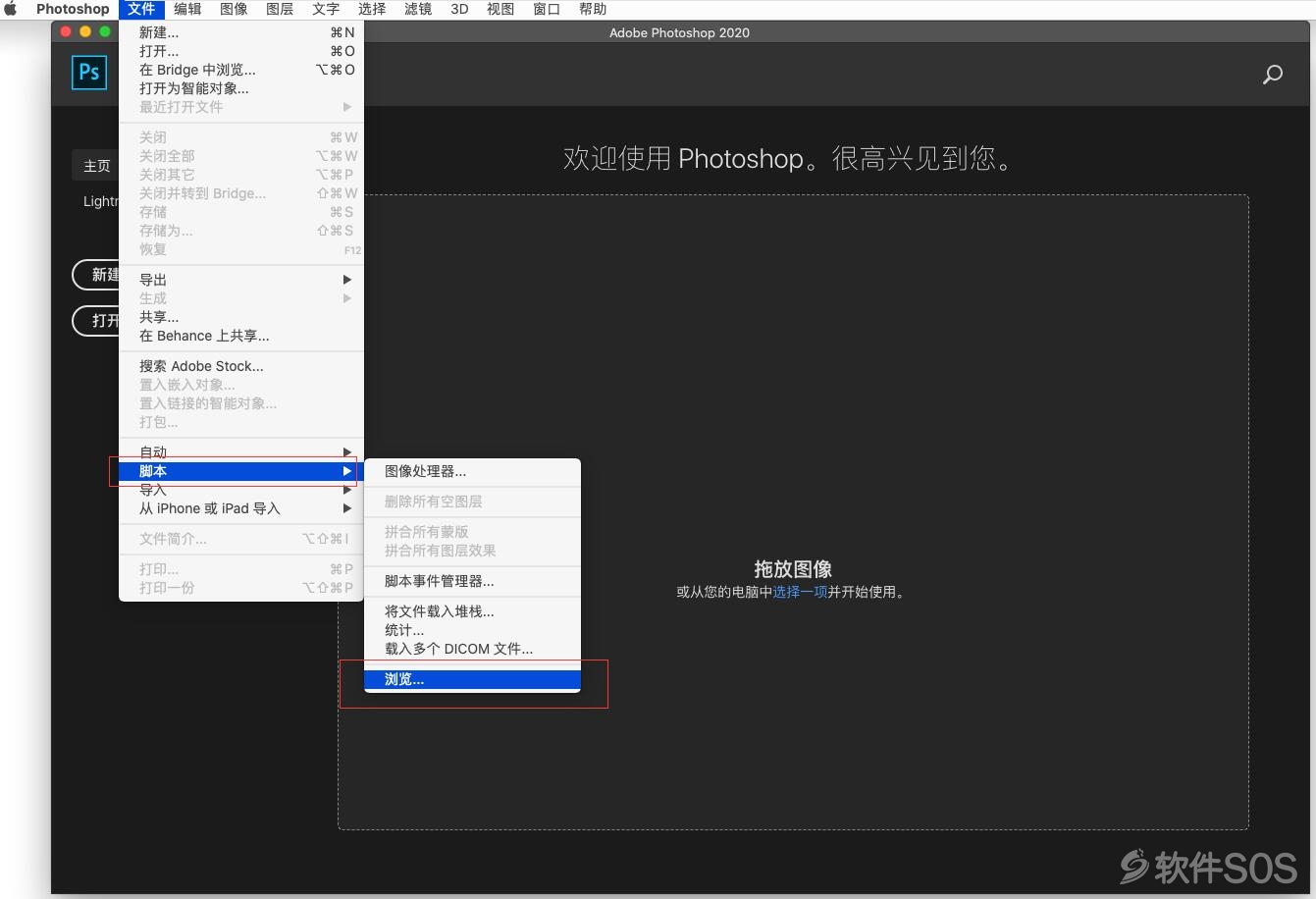This screenshot has height=899, width=1316.
Task: Choose 在 Behance 上共享... menu item
Action: (241, 336)
